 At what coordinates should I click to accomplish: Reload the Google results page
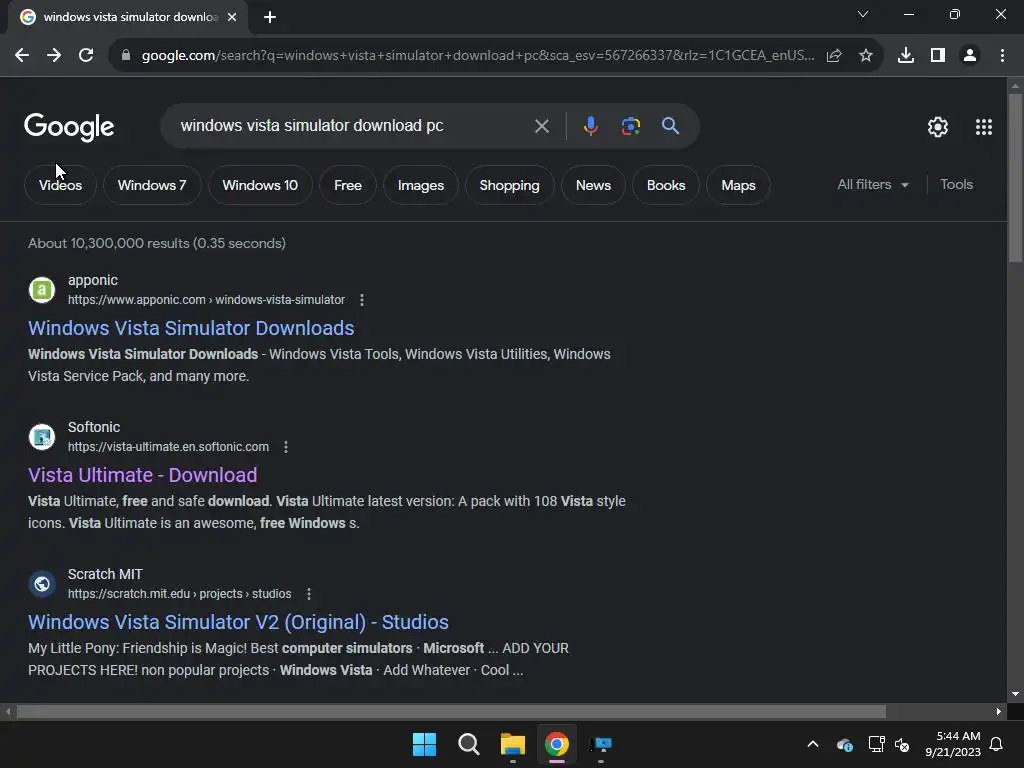click(x=86, y=56)
